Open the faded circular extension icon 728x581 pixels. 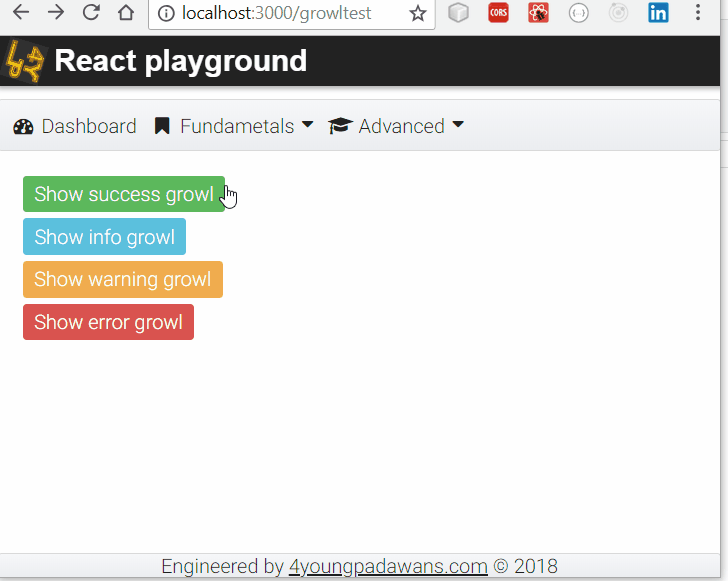[618, 13]
